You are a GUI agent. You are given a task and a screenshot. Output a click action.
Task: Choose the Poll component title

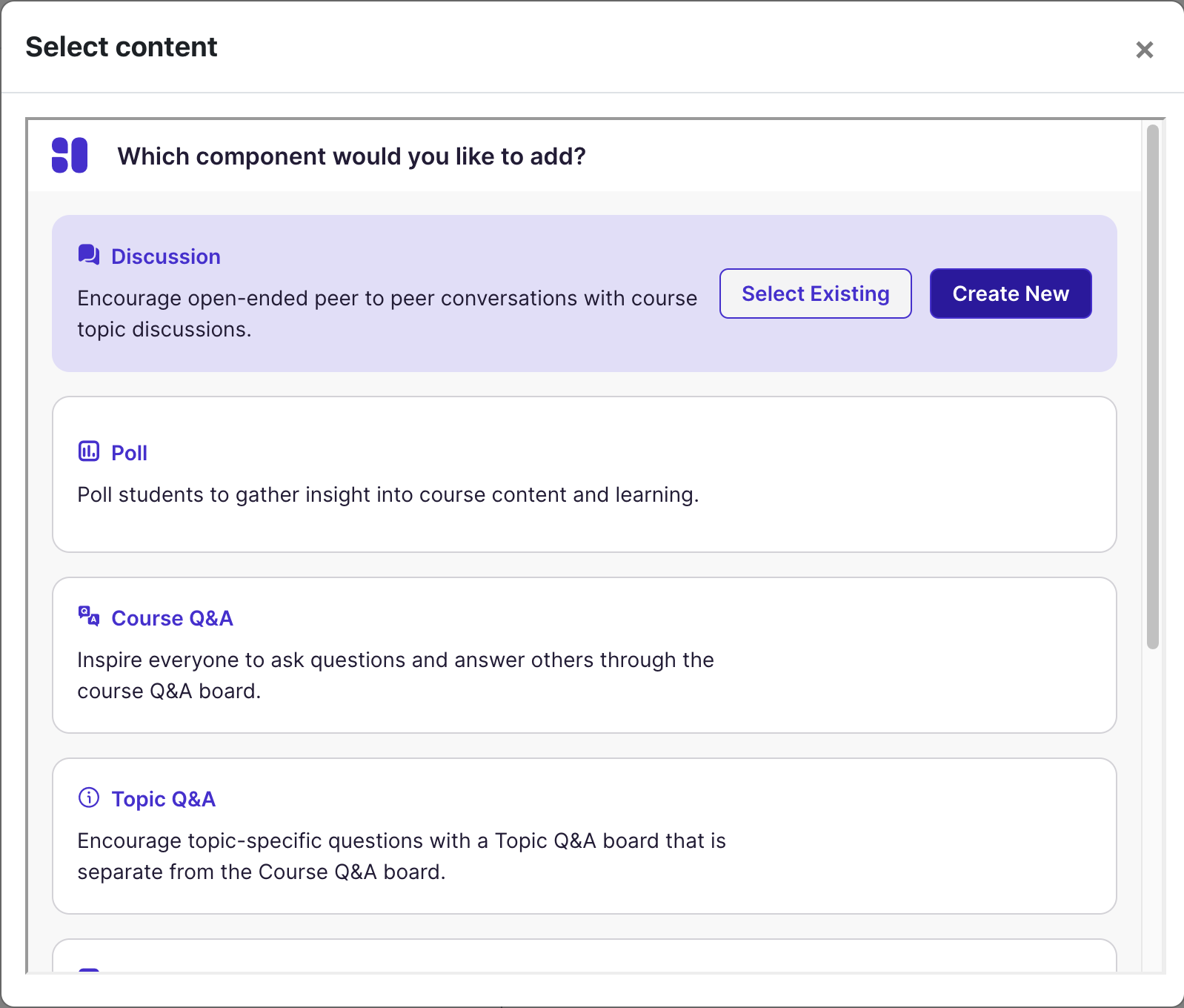[130, 453]
